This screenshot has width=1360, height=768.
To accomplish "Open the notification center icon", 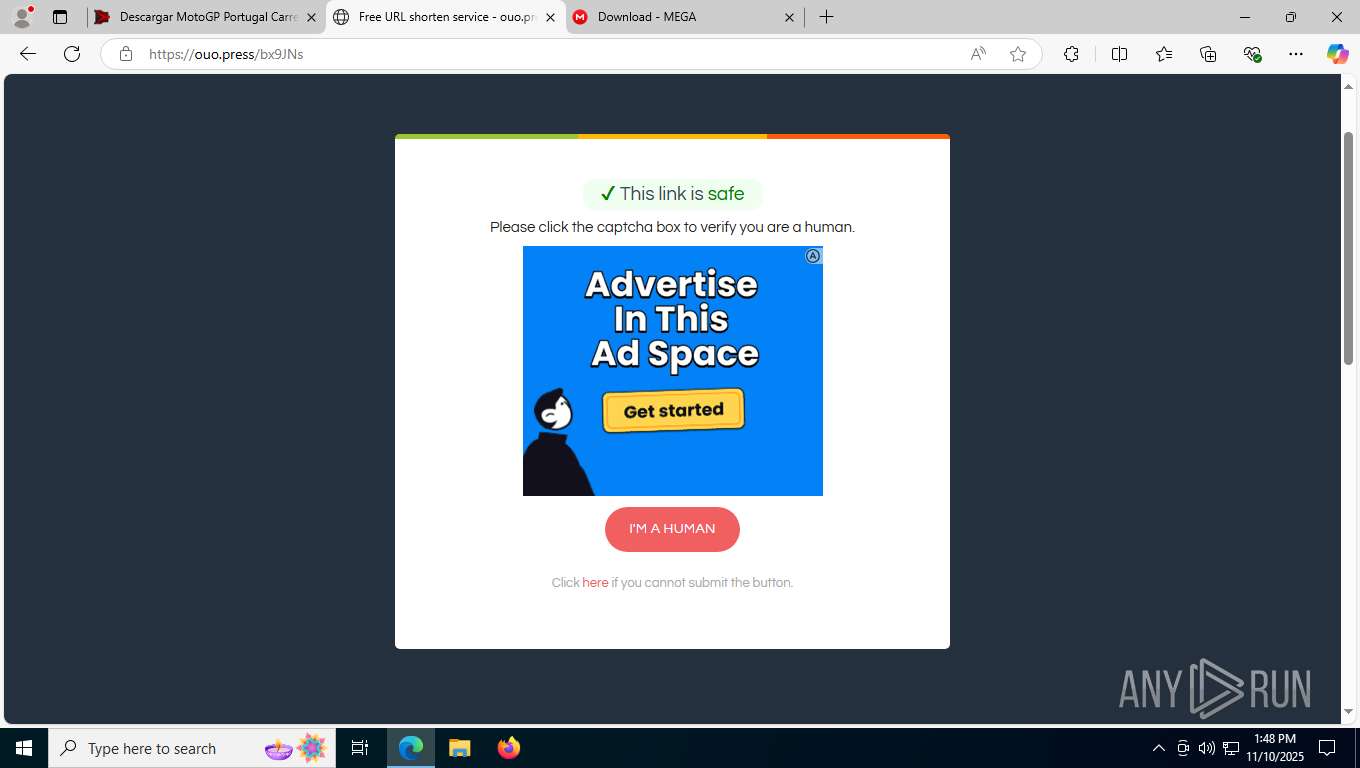I will click(1327, 748).
